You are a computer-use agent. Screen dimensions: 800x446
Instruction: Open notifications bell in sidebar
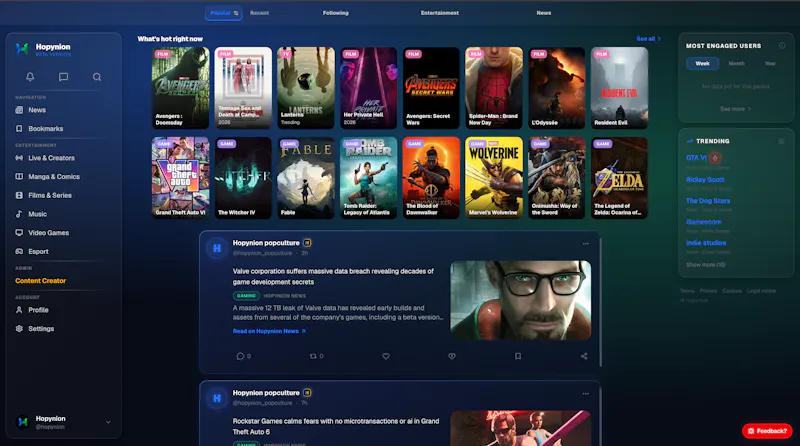coord(30,77)
